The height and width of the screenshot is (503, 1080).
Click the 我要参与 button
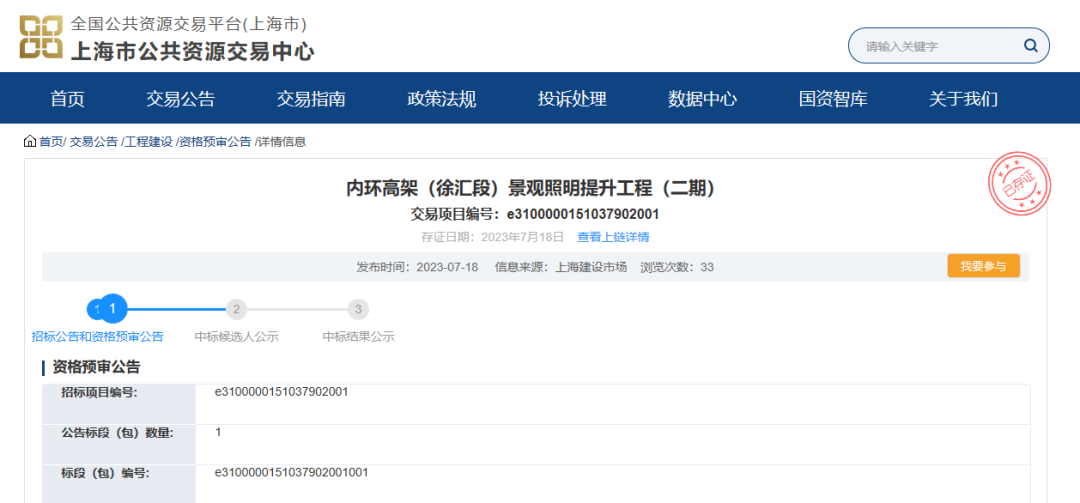pos(984,267)
